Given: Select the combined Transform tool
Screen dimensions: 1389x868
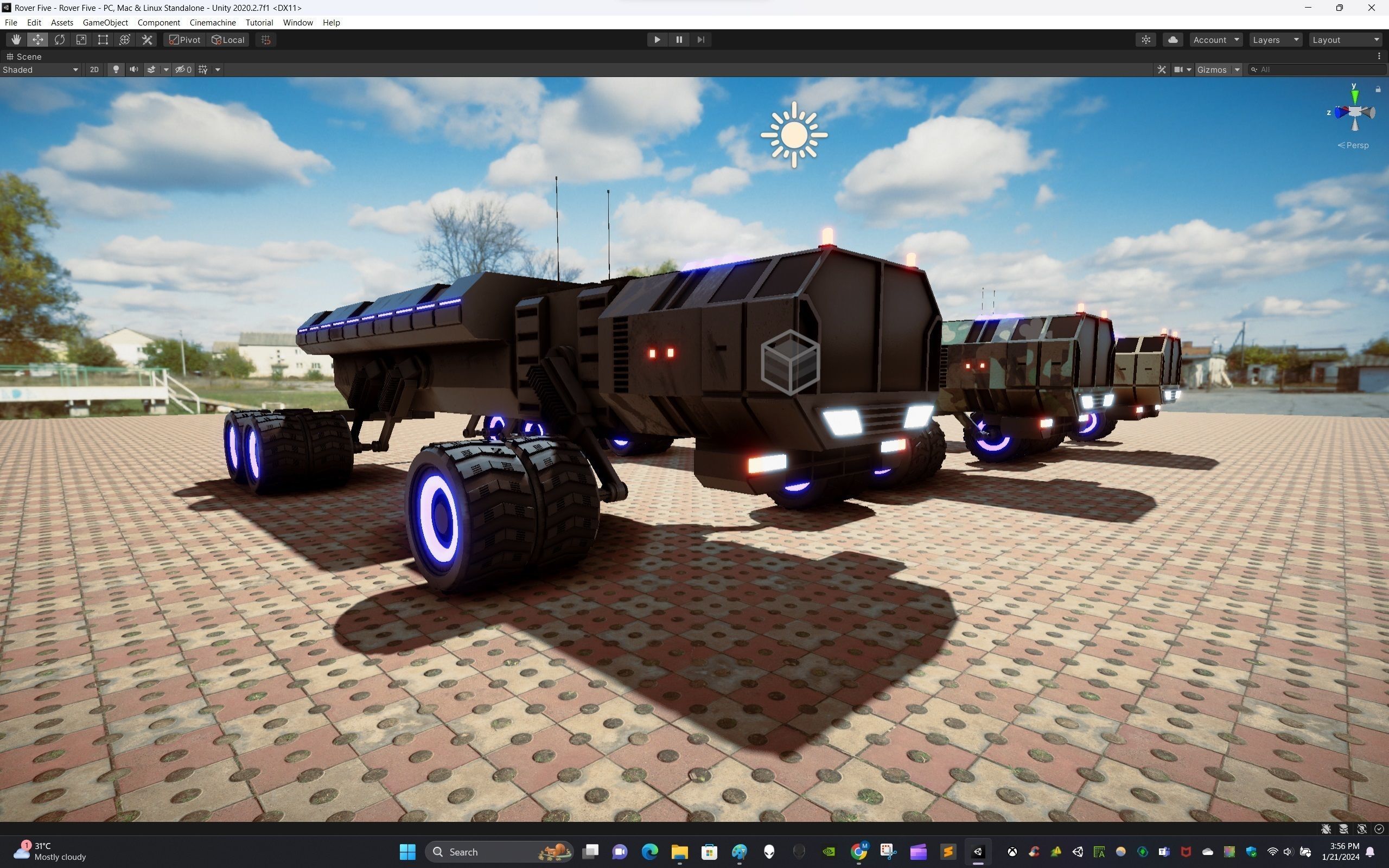Looking at the screenshot, I should tap(125, 40).
